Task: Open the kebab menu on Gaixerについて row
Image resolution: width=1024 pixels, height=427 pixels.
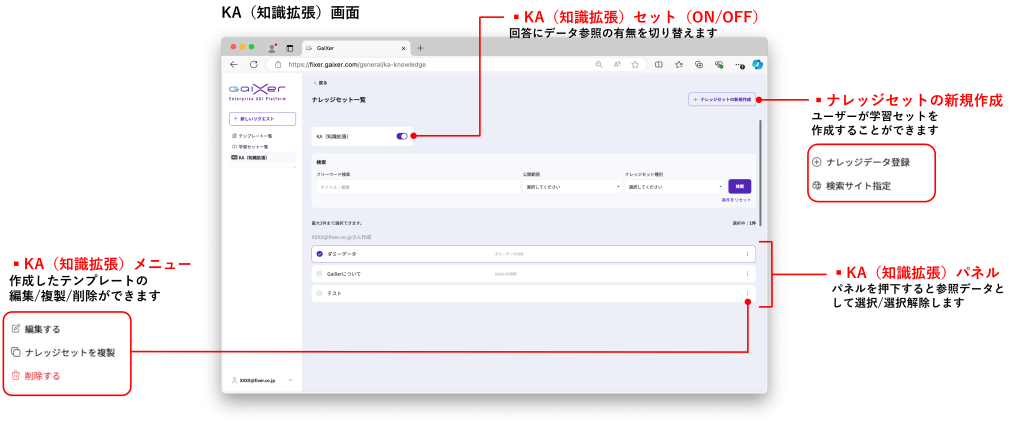Action: coord(747,273)
